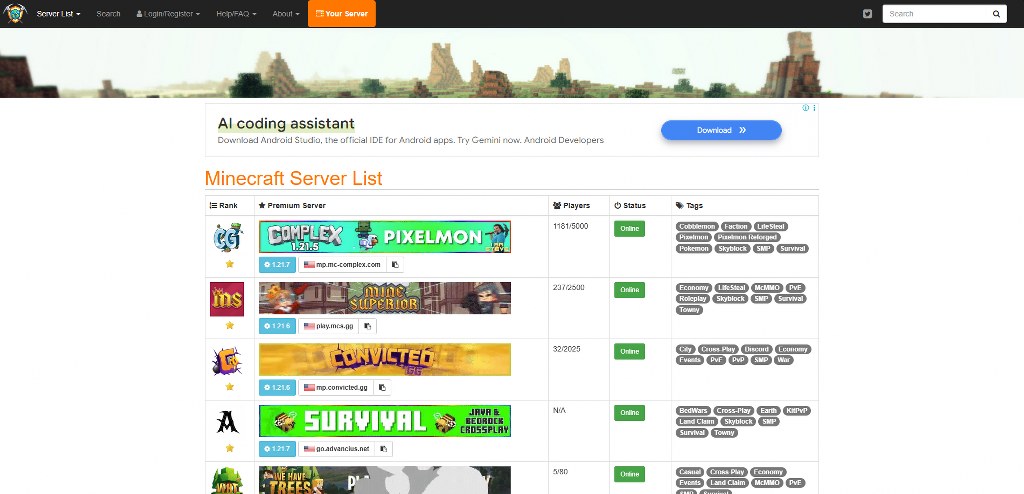Open the Mine Superior server icon
This screenshot has width=1024, height=494.
click(x=227, y=299)
